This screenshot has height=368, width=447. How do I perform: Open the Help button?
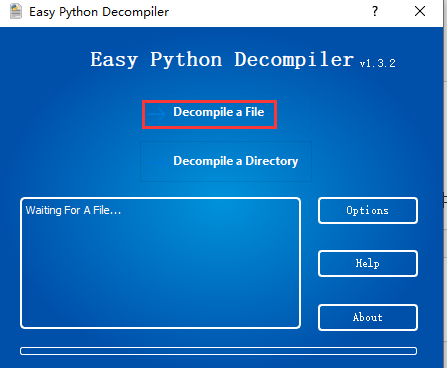368,263
